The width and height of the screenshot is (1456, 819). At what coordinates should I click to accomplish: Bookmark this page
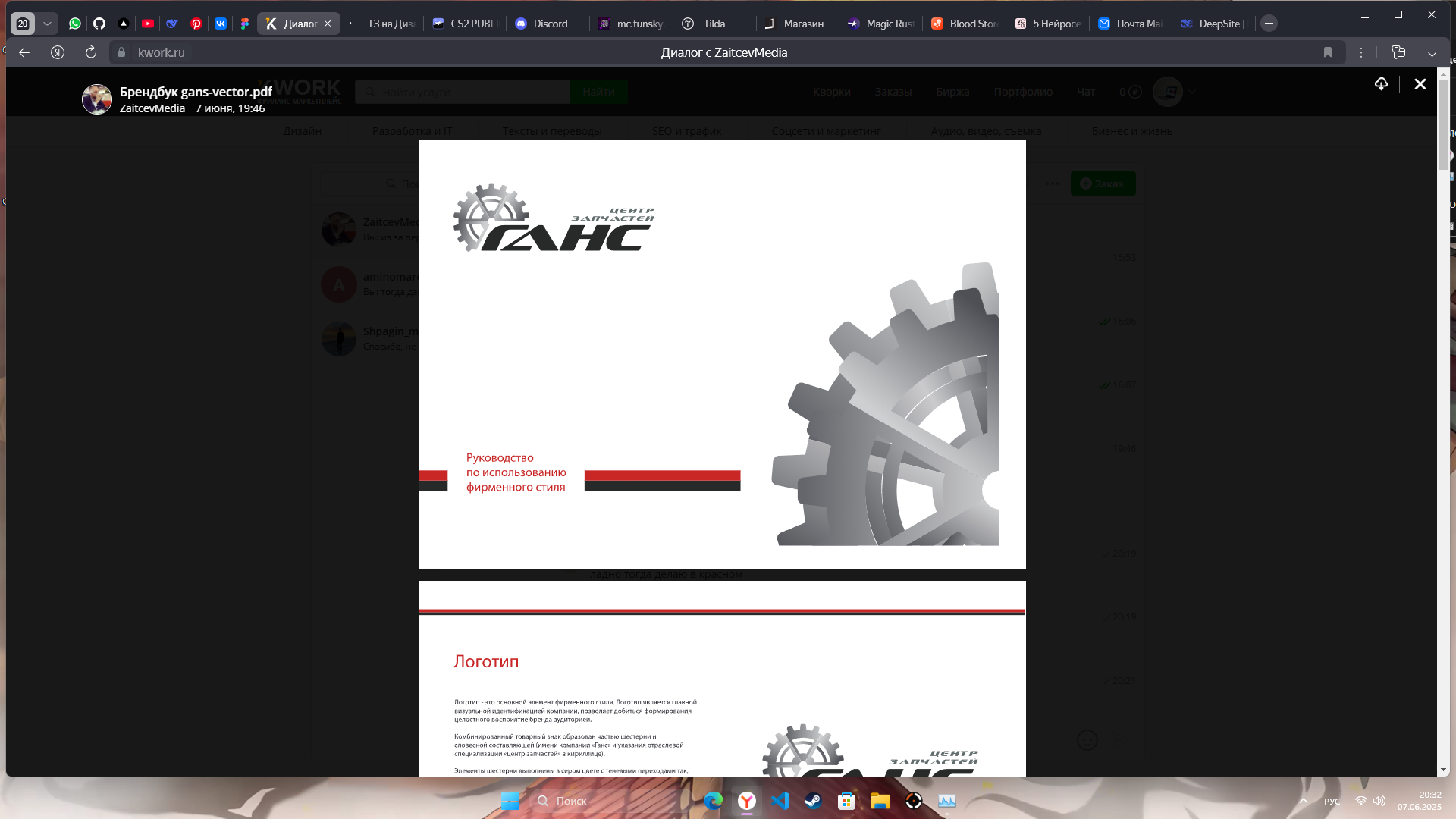1328,52
